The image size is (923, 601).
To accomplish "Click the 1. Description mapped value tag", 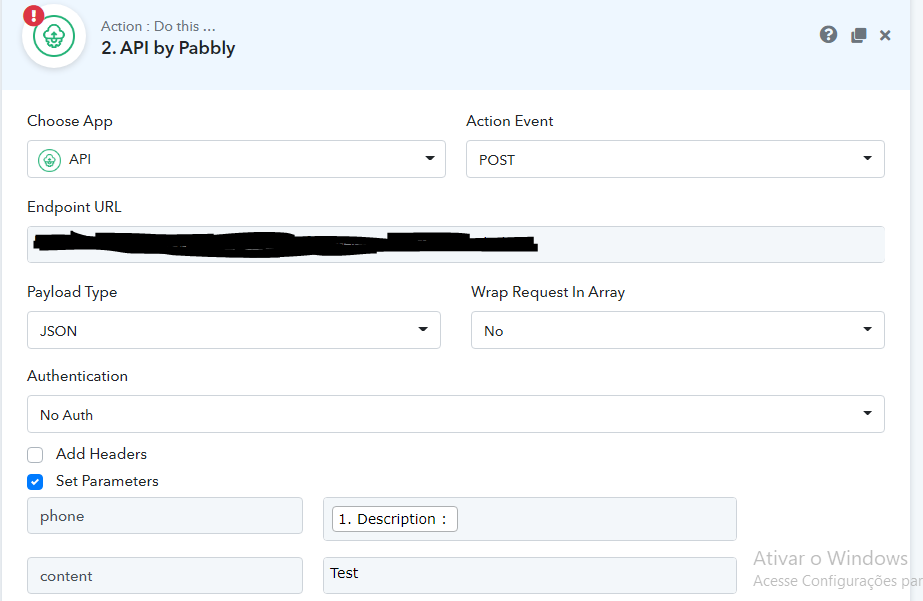I will 394,519.
